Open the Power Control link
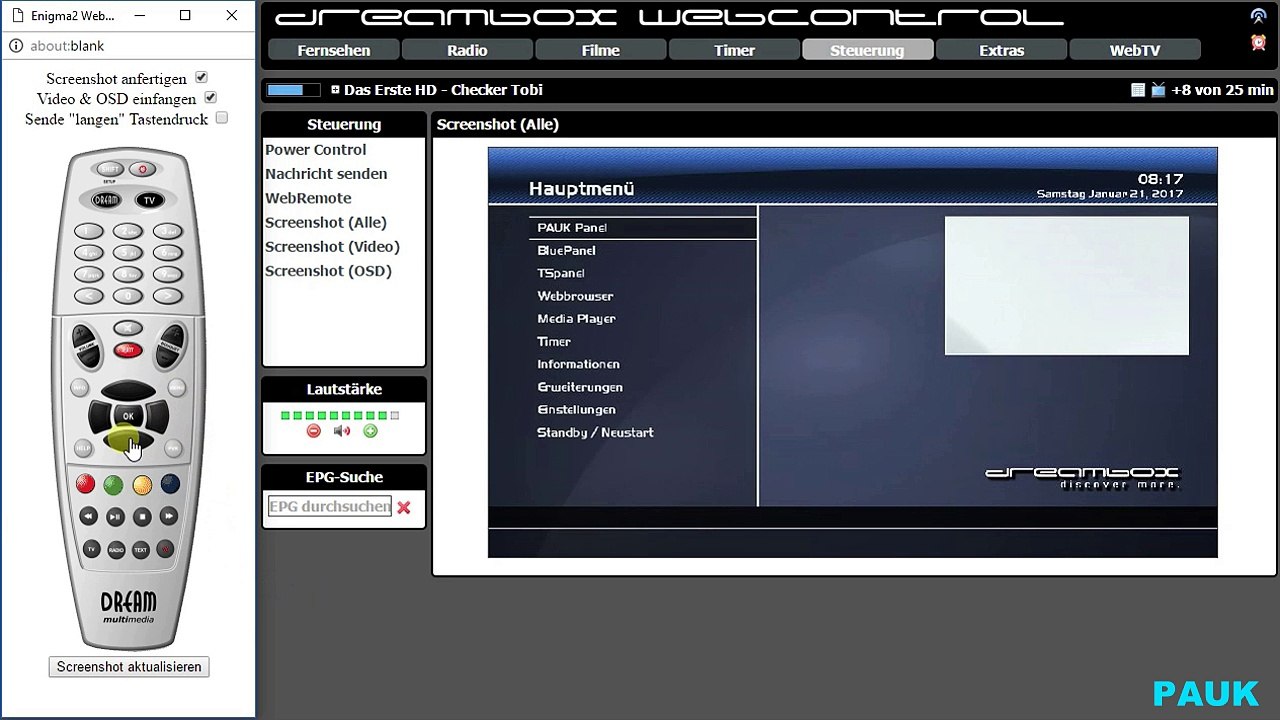This screenshot has height=720, width=1280. (316, 150)
